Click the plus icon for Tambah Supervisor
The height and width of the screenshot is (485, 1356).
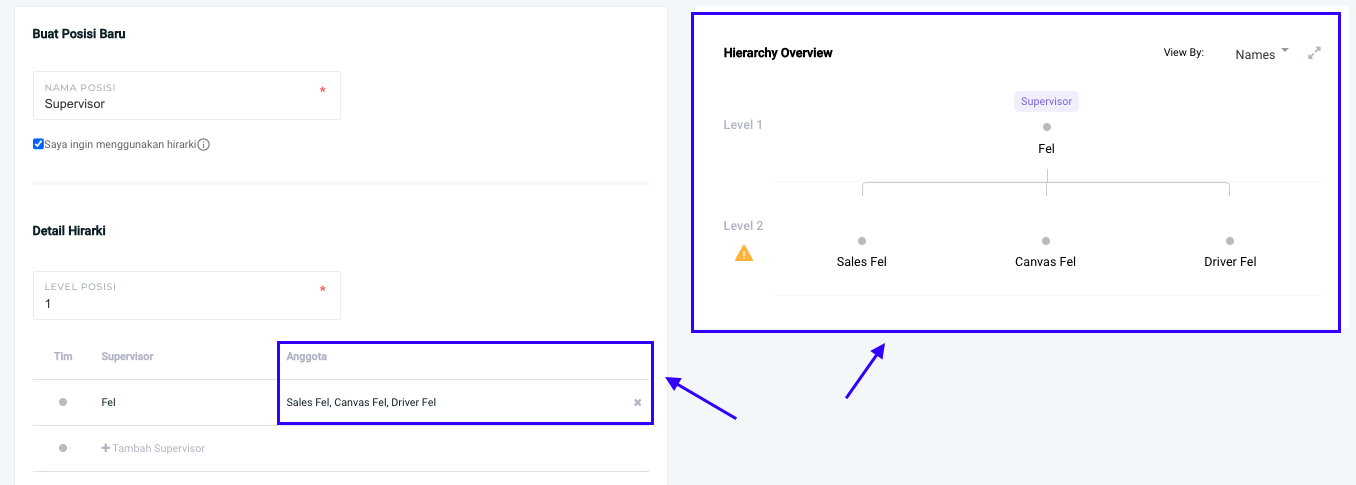(106, 448)
